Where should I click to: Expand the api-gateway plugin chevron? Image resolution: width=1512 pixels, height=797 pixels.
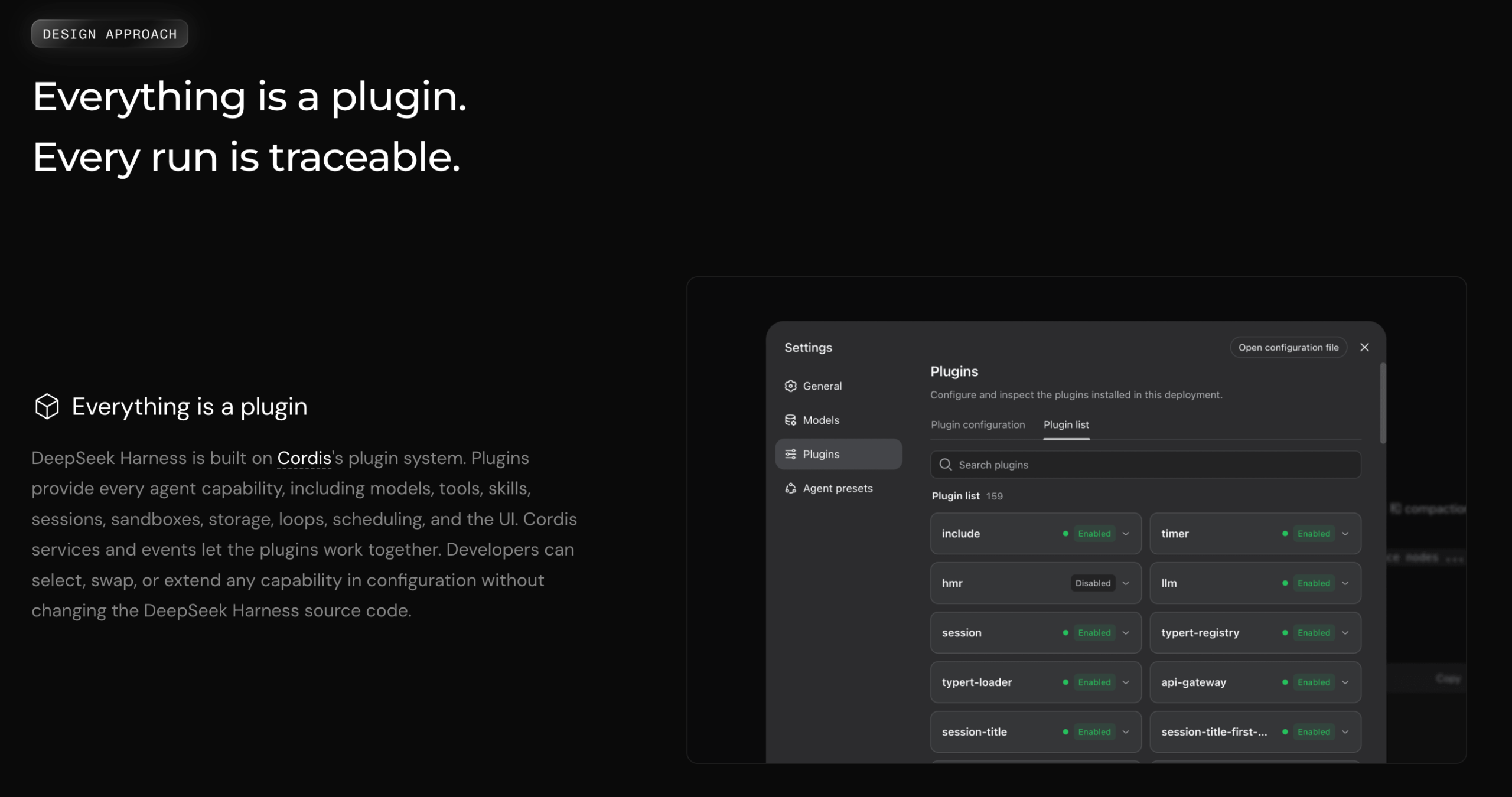point(1345,682)
